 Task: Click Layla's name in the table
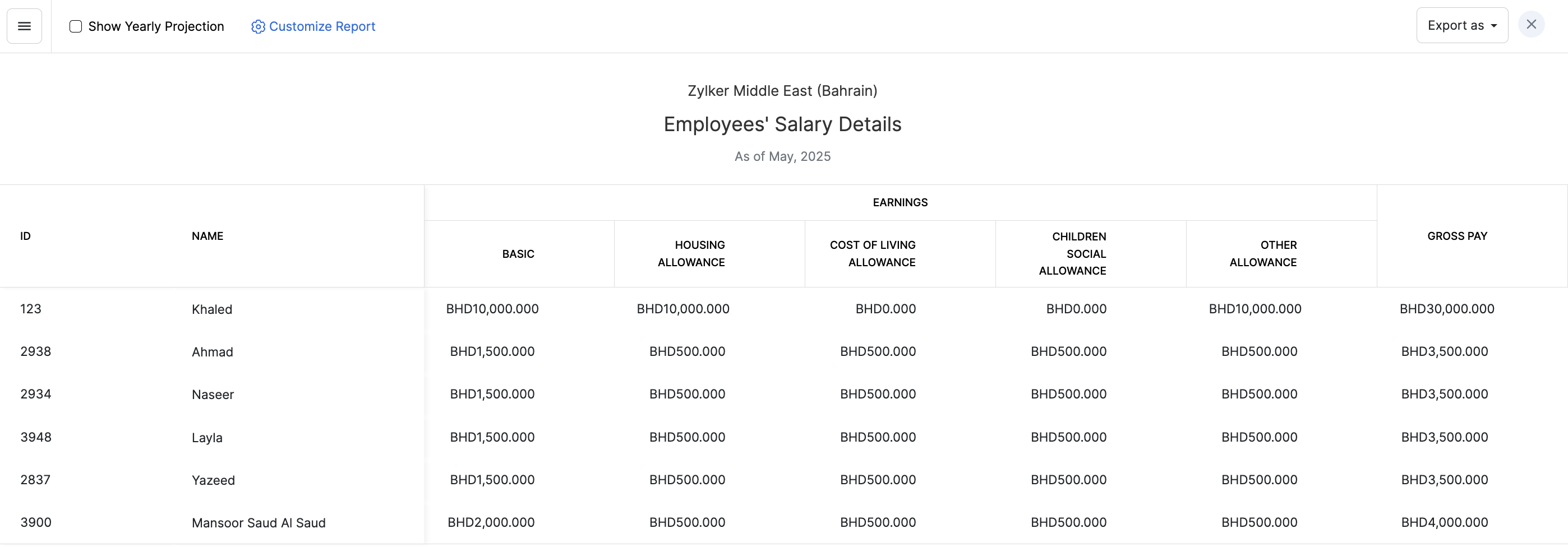pos(207,438)
